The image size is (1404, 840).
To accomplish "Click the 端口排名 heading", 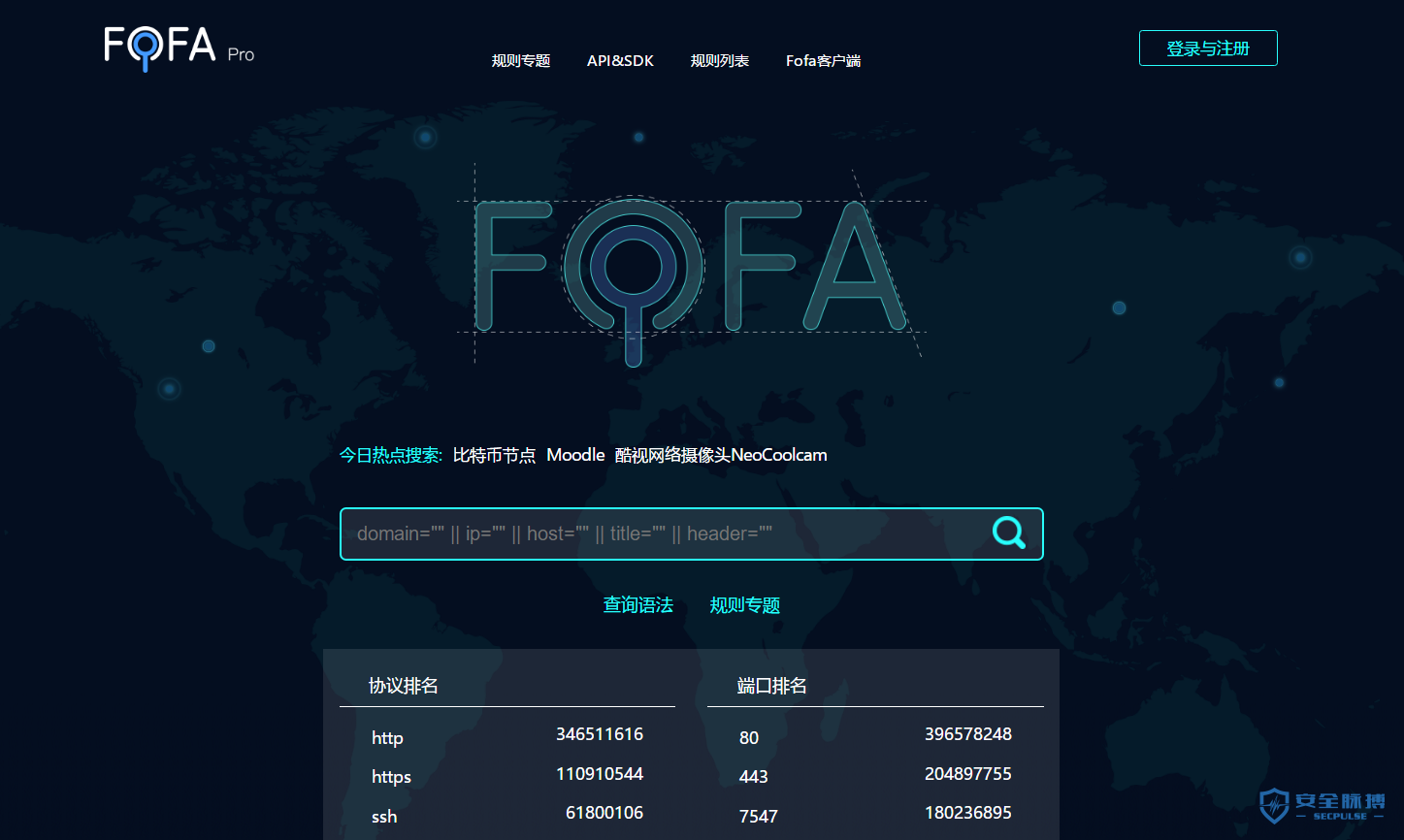I will coord(772,686).
